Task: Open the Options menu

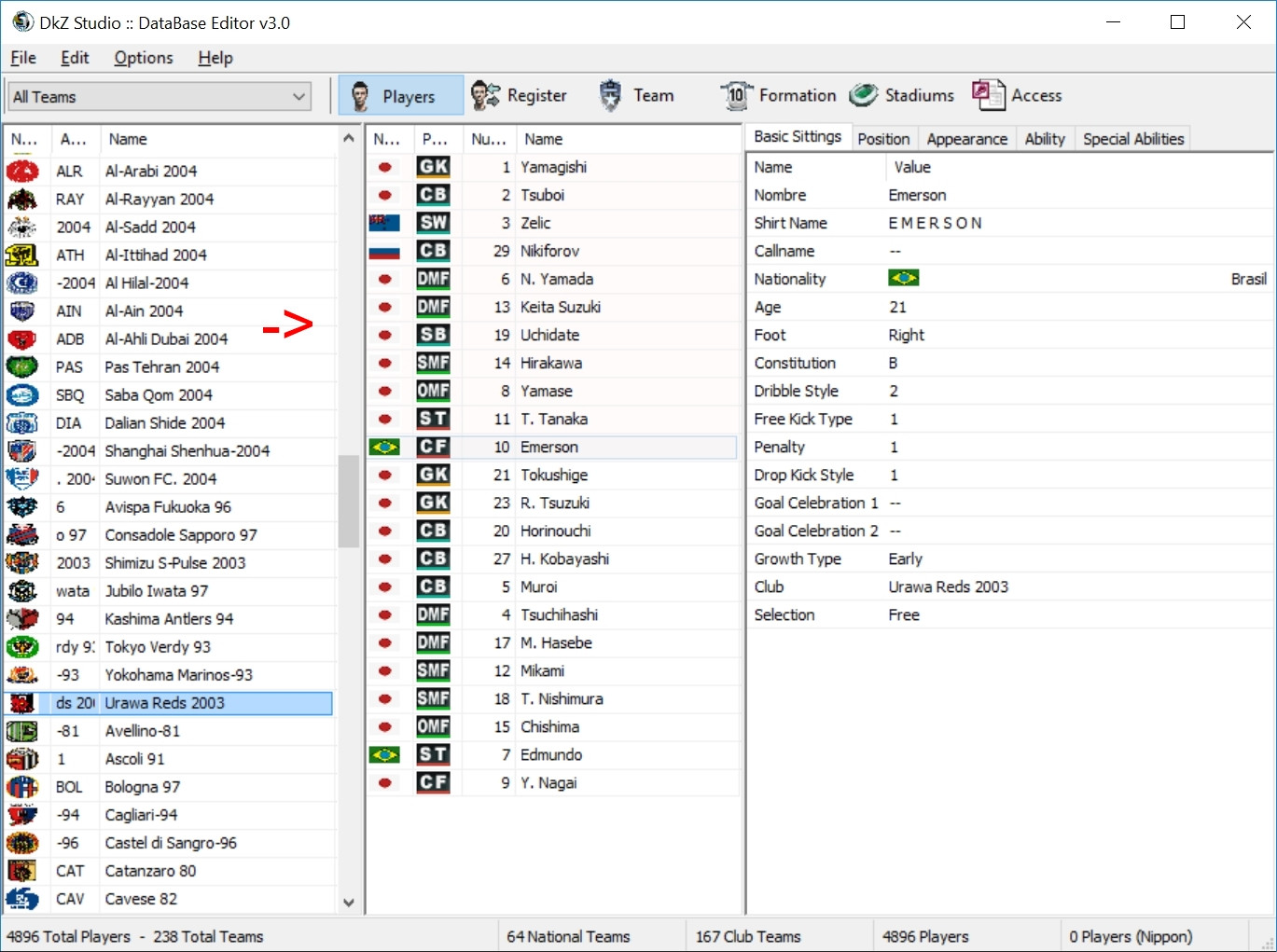Action: 144,58
